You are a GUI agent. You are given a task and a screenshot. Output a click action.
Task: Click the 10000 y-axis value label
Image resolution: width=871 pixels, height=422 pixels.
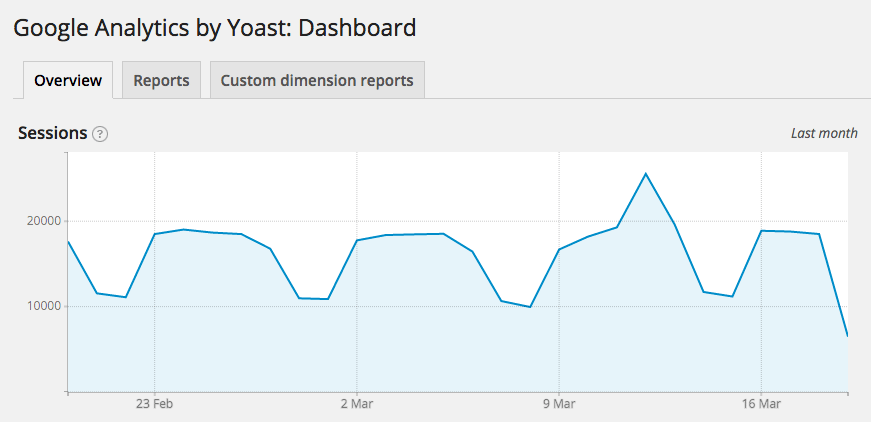[x=40, y=306]
